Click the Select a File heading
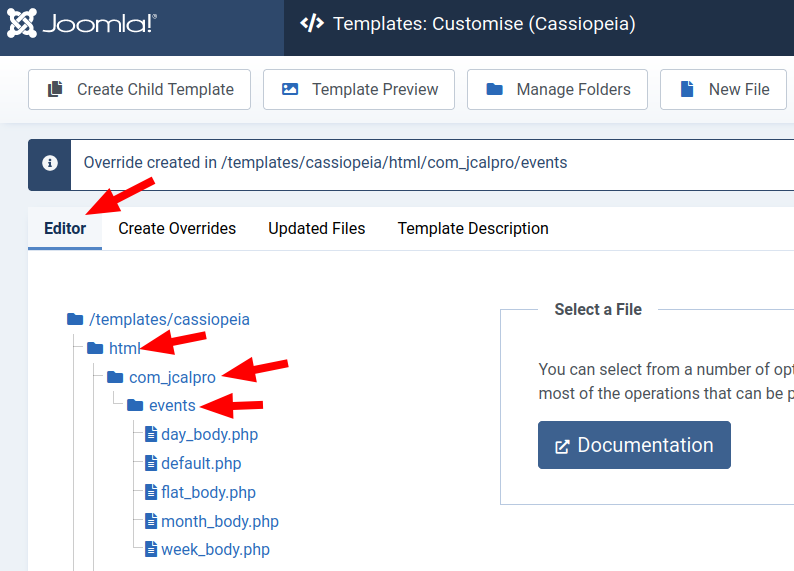794x571 pixels. pos(598,309)
